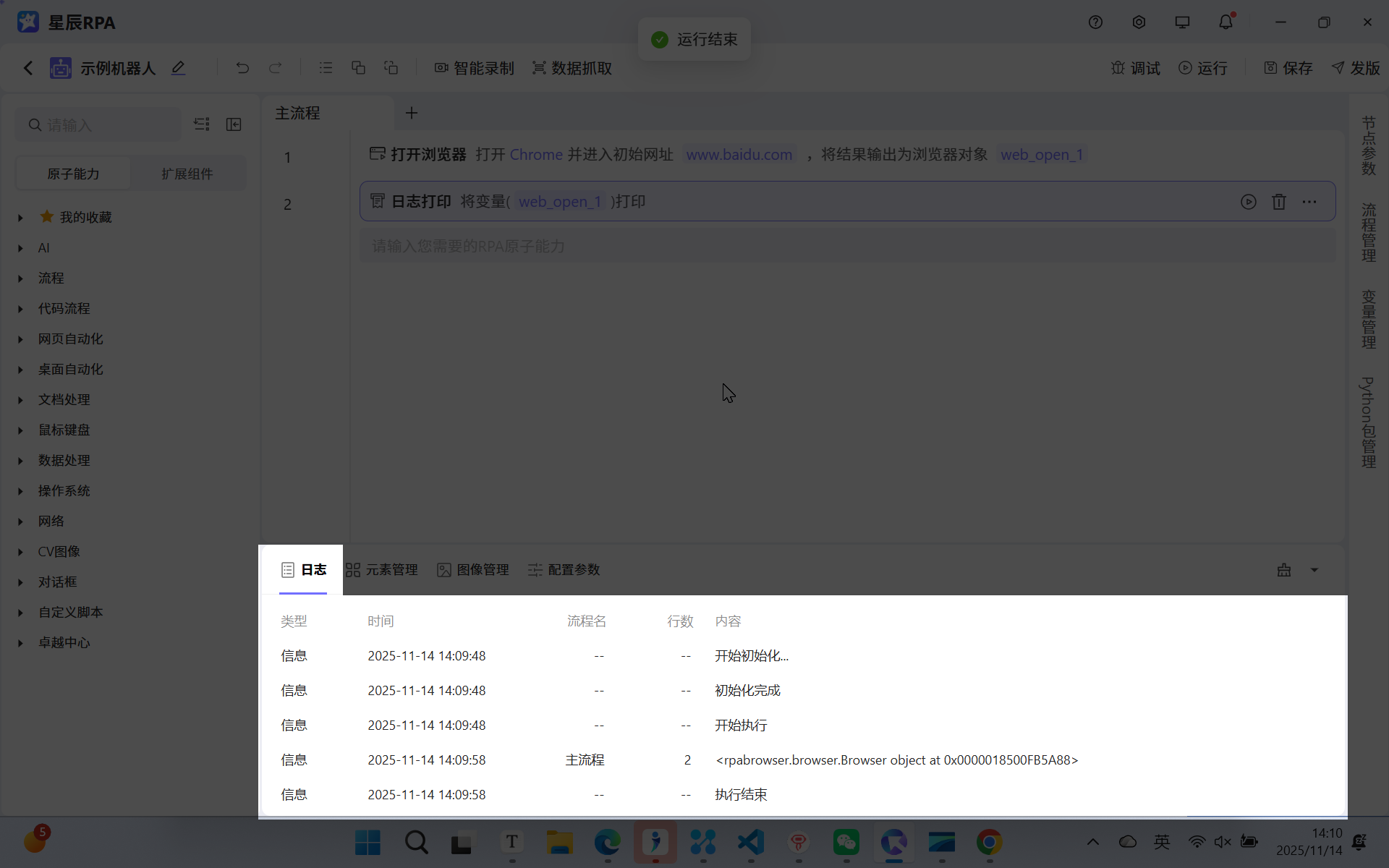Select the 原子能力 tab
This screenshot has width=1389, height=868.
tap(73, 174)
